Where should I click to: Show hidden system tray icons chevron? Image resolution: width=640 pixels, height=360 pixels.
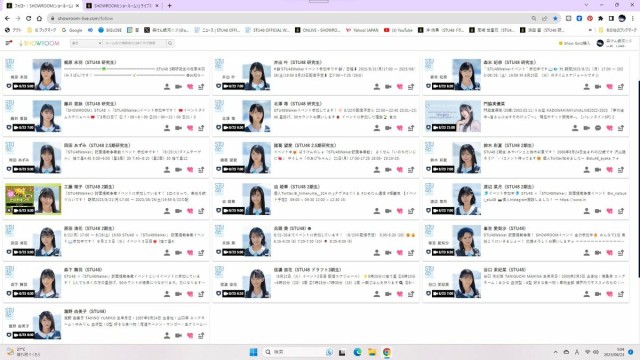556,352
